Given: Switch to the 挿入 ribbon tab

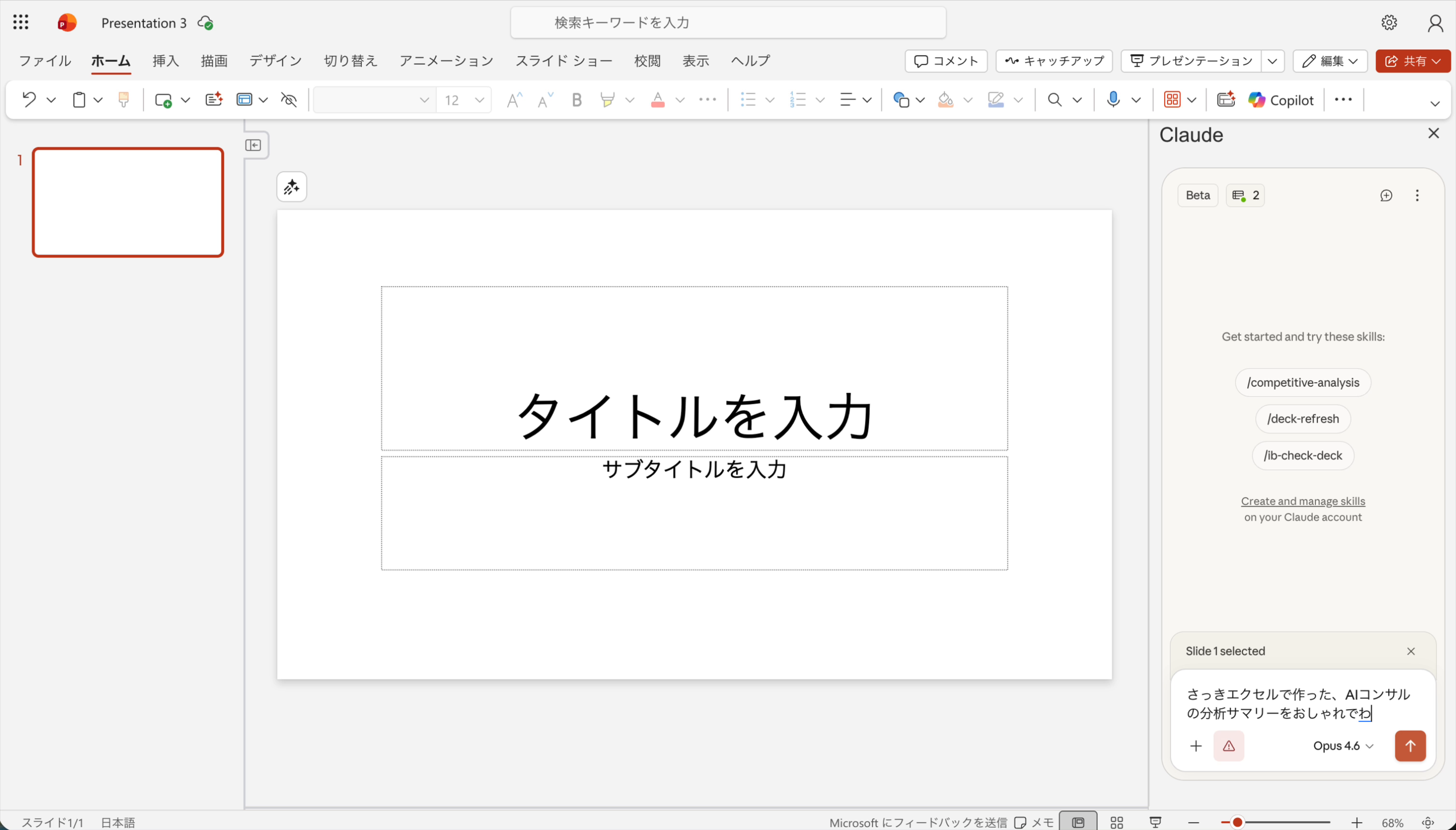Looking at the screenshot, I should 165,60.
